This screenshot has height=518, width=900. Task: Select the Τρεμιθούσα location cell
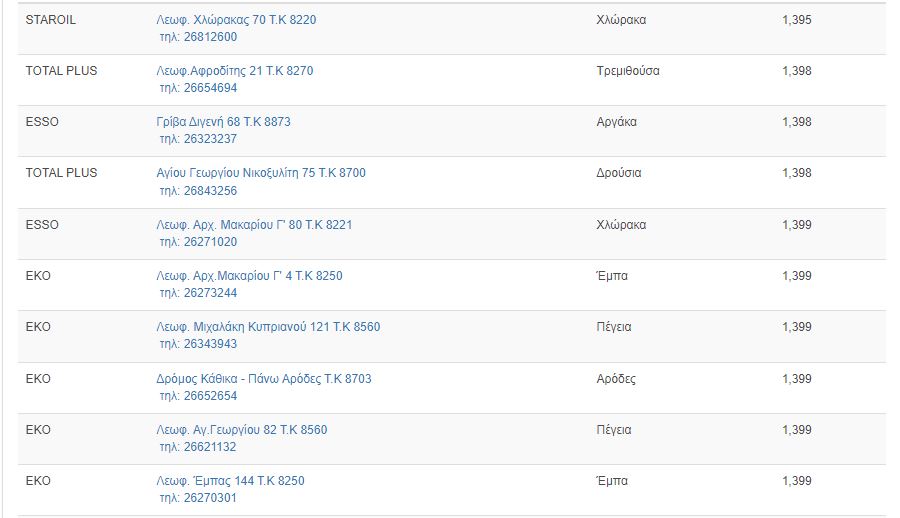pyautogui.click(x=628, y=71)
